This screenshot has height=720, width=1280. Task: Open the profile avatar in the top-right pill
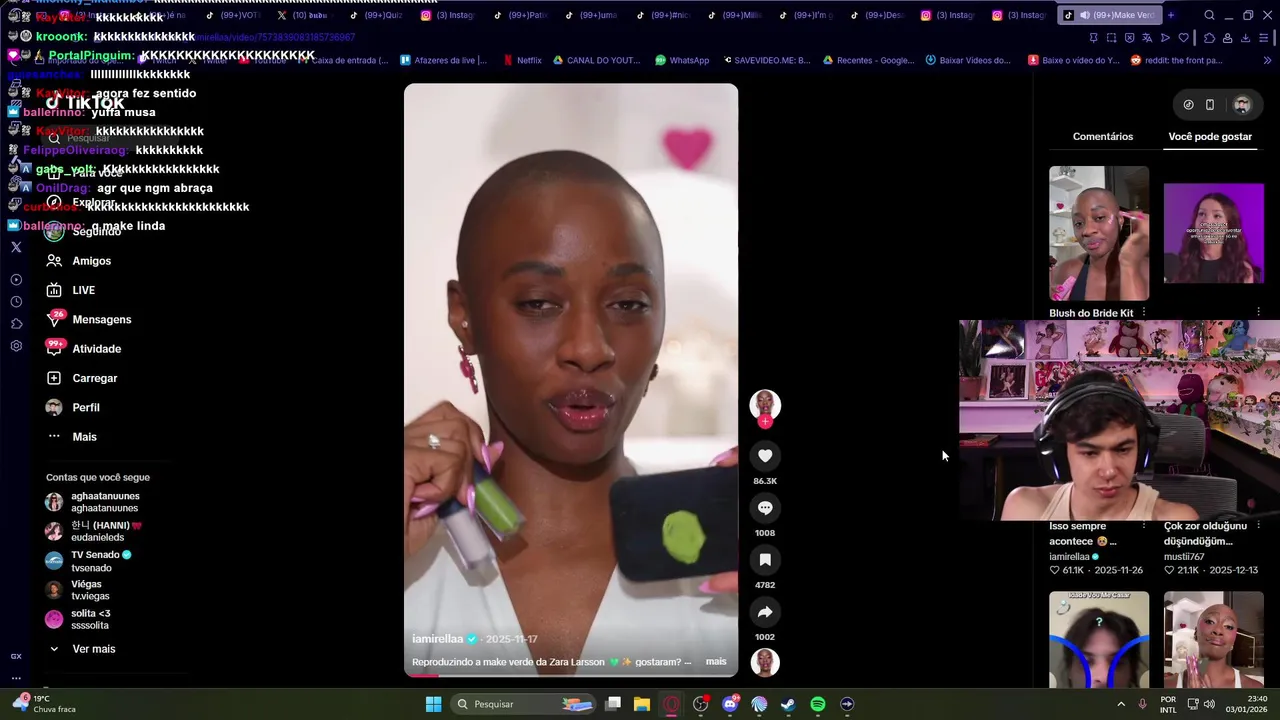coord(1242,105)
